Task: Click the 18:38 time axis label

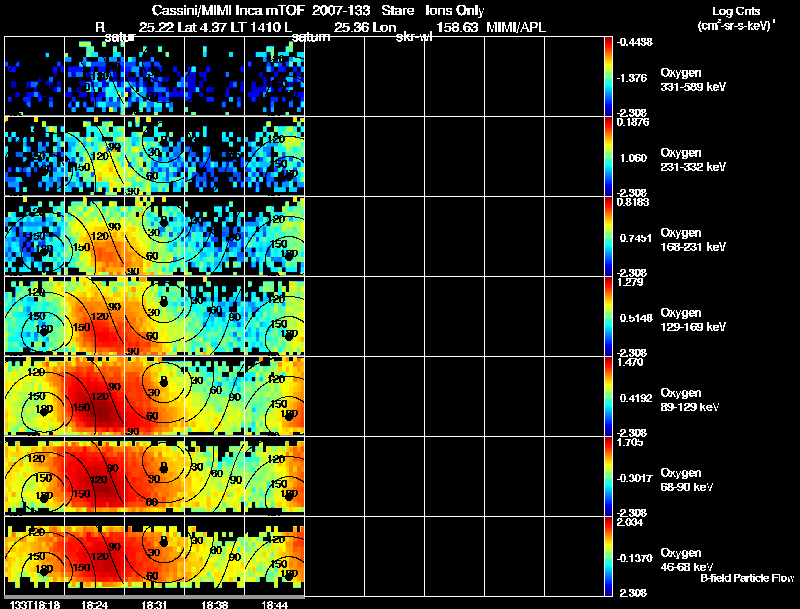Action: point(214,605)
